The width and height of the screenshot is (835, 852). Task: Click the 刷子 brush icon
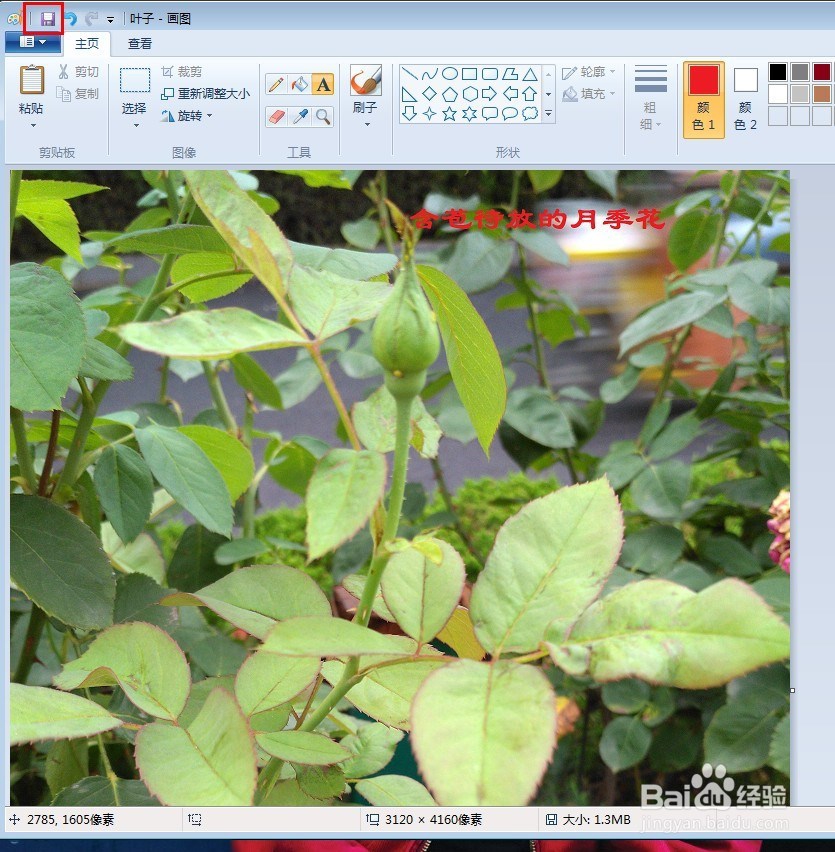[366, 80]
